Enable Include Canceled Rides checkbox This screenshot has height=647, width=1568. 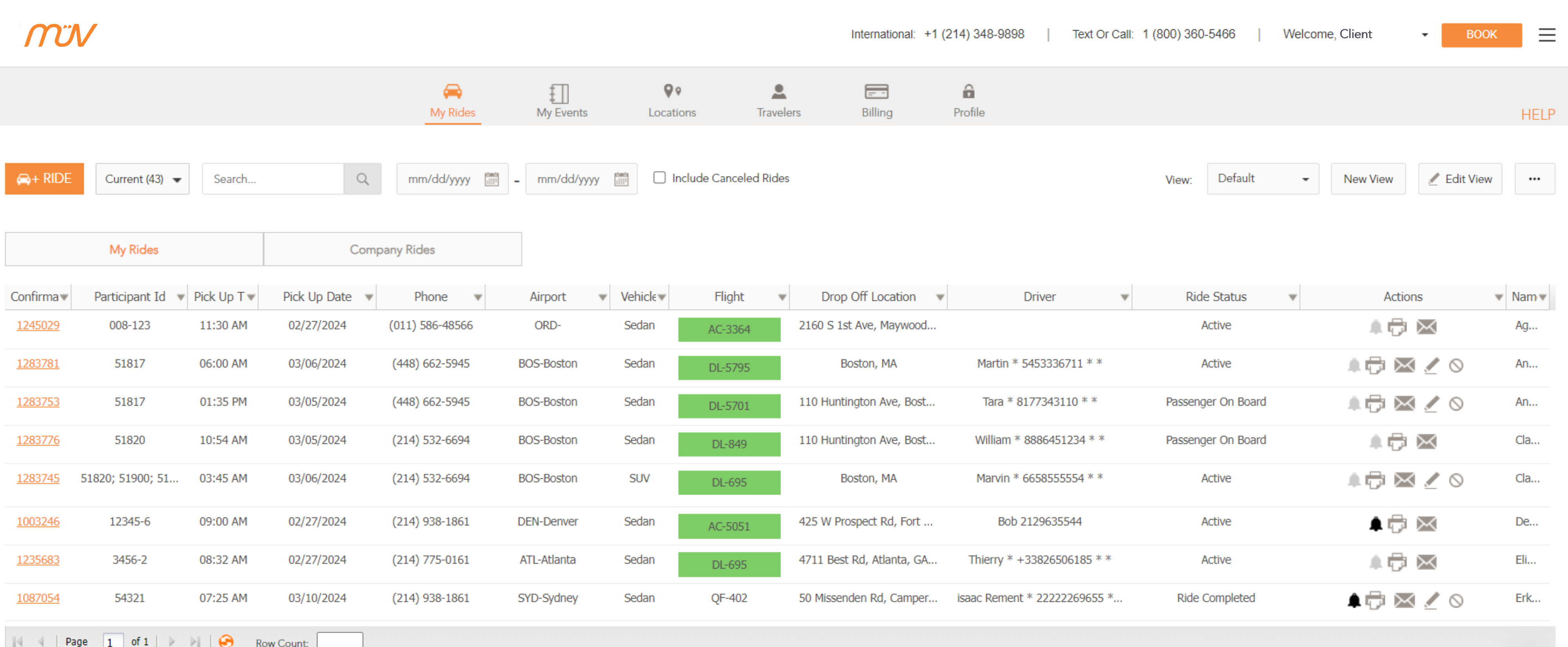[659, 178]
